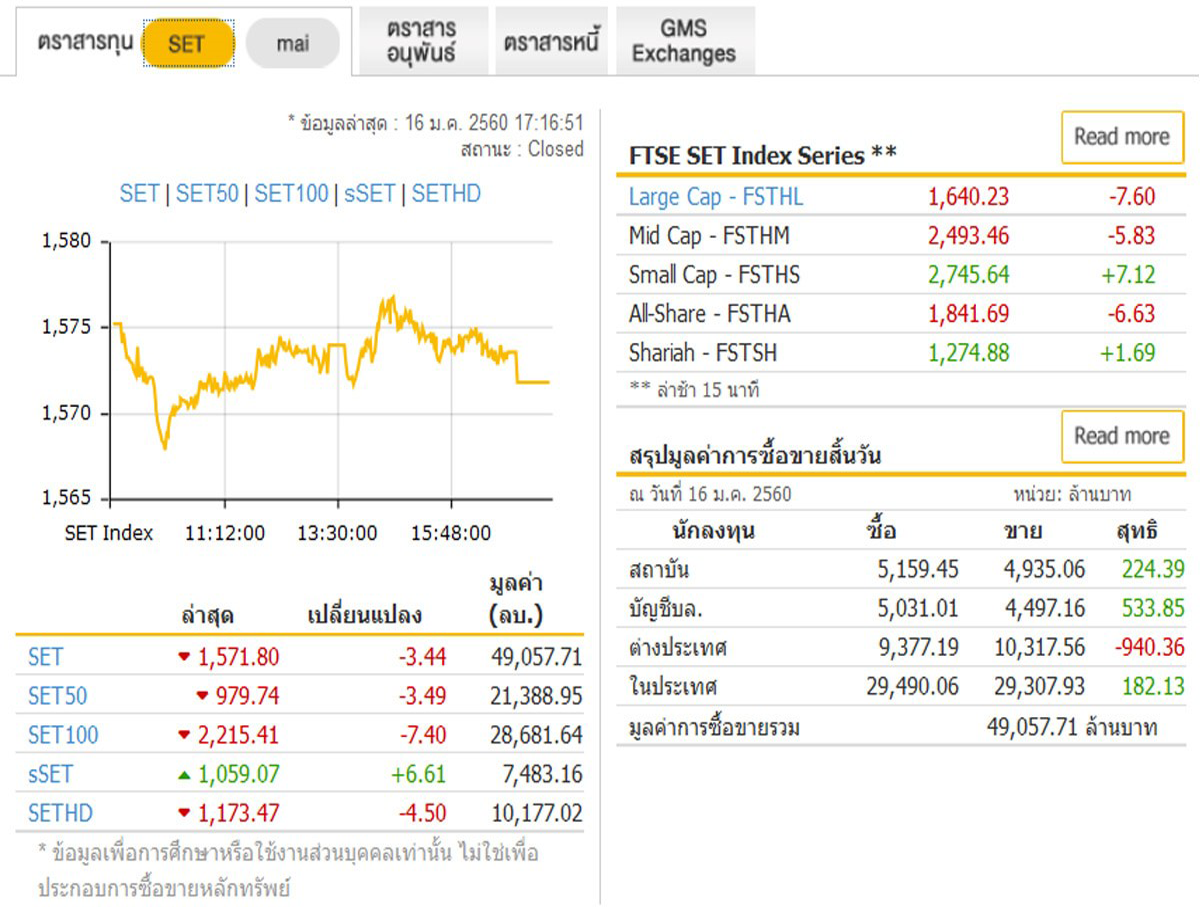Show SET100 chart via link above graph
1200x907 pixels.
tap(291, 193)
